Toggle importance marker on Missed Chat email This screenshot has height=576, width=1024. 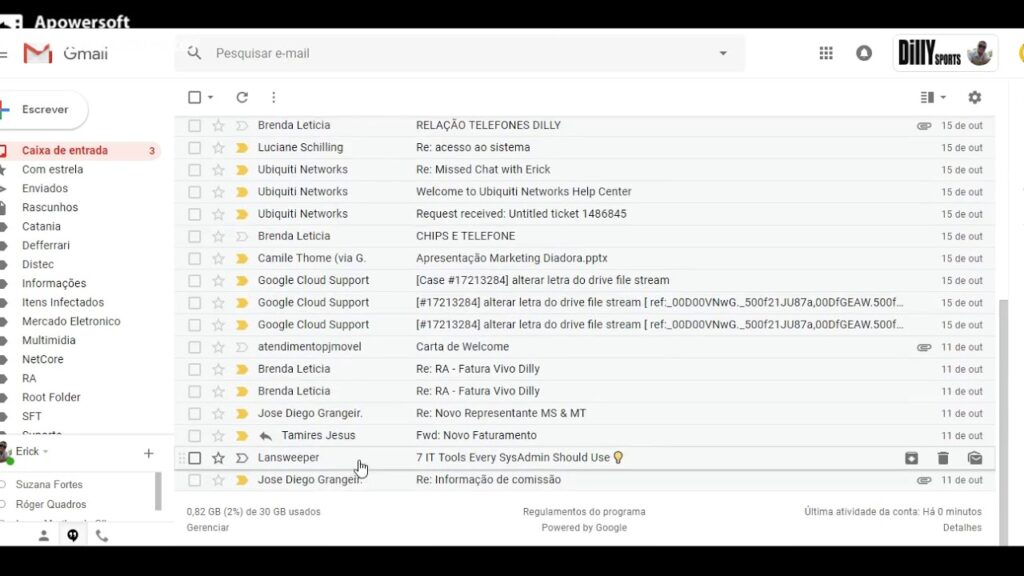[242, 170]
